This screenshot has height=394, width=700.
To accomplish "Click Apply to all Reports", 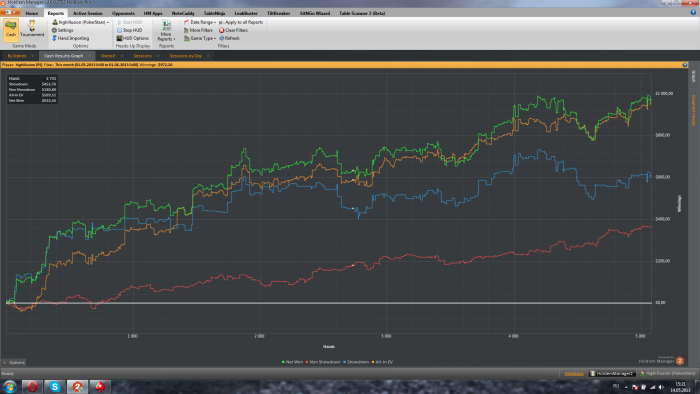I will pos(241,22).
